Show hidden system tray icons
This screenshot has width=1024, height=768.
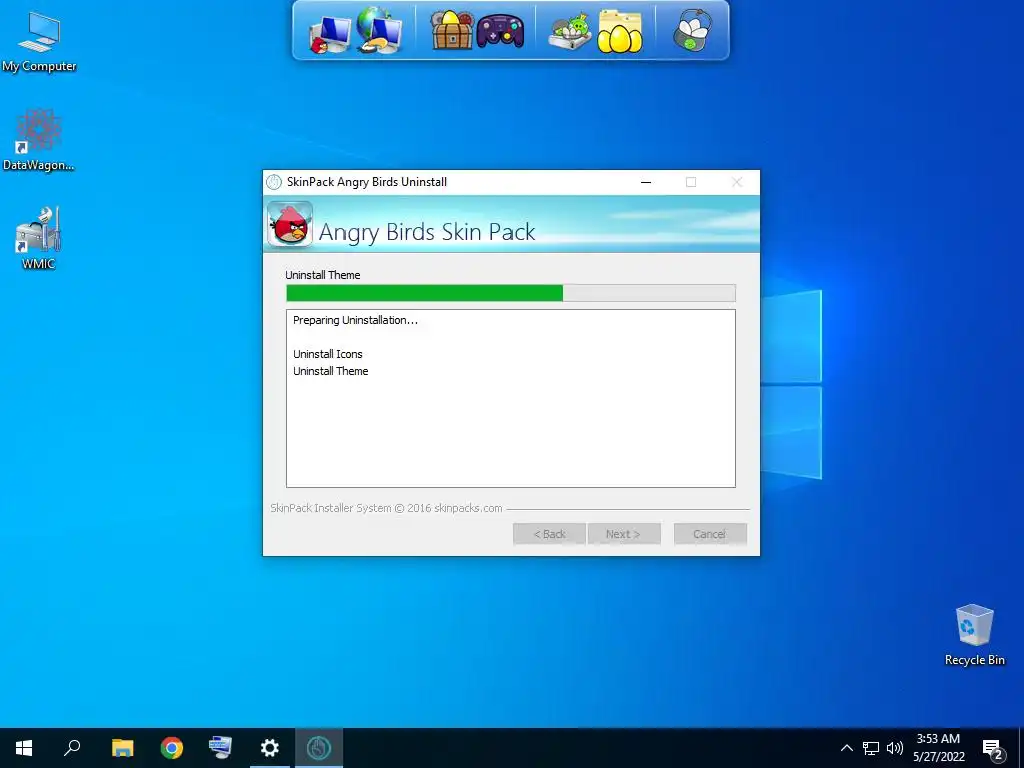tap(846, 748)
